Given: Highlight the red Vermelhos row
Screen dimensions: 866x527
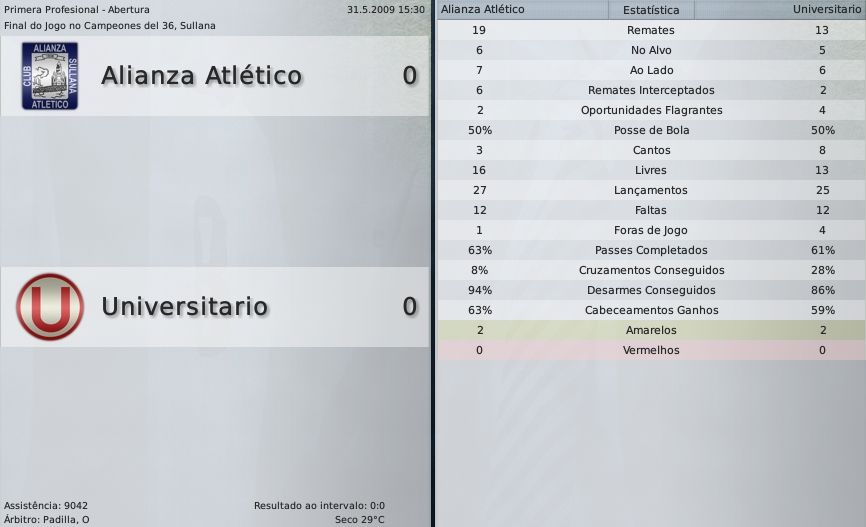Looking at the screenshot, I should click(650, 350).
